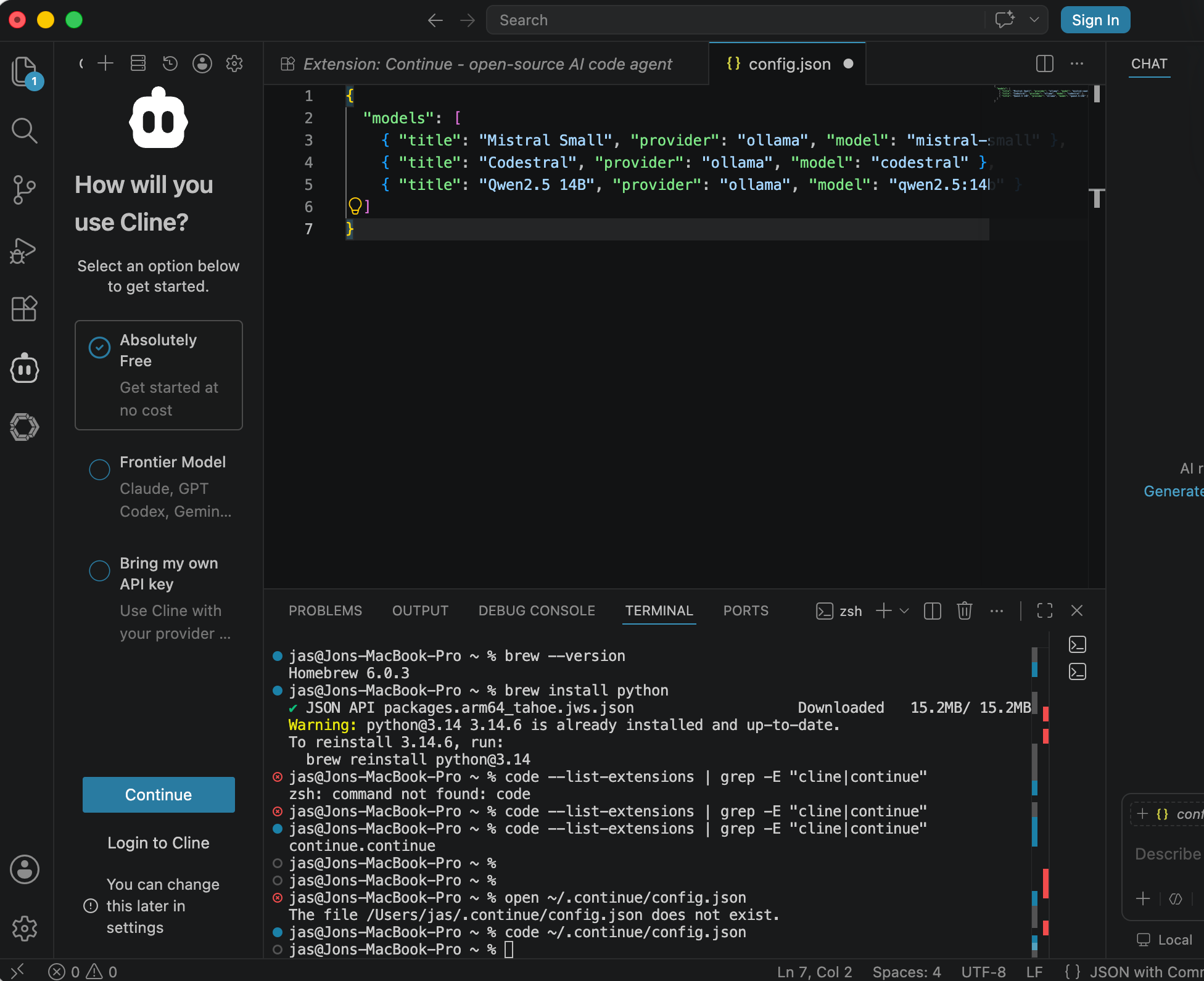Open remote window indicator in status bar
Screen dimensions: 1204x981
pos(18,971)
